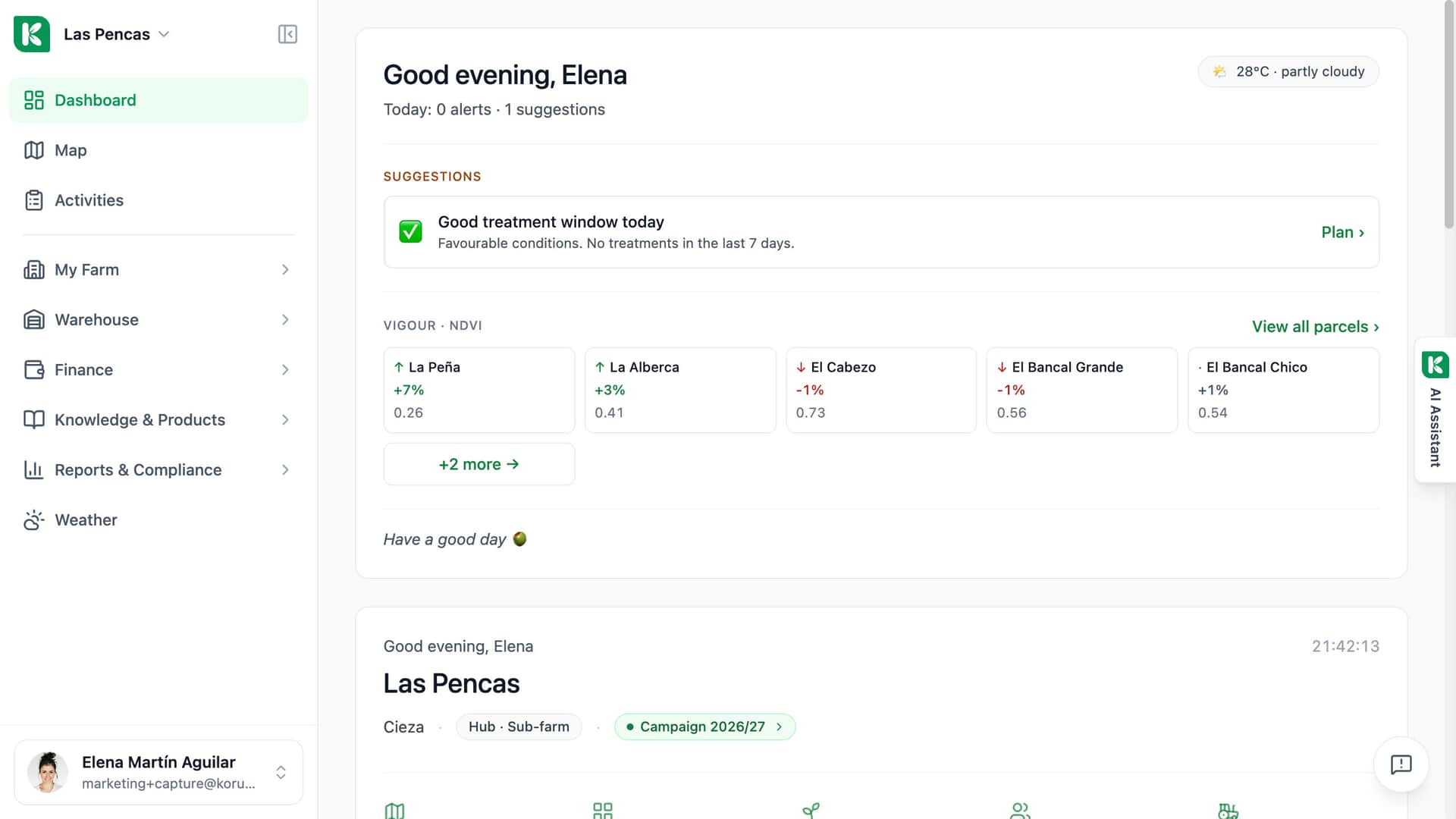This screenshot has width=1456, height=819.
Task: Click the +2 more parcels button
Action: [x=479, y=464]
